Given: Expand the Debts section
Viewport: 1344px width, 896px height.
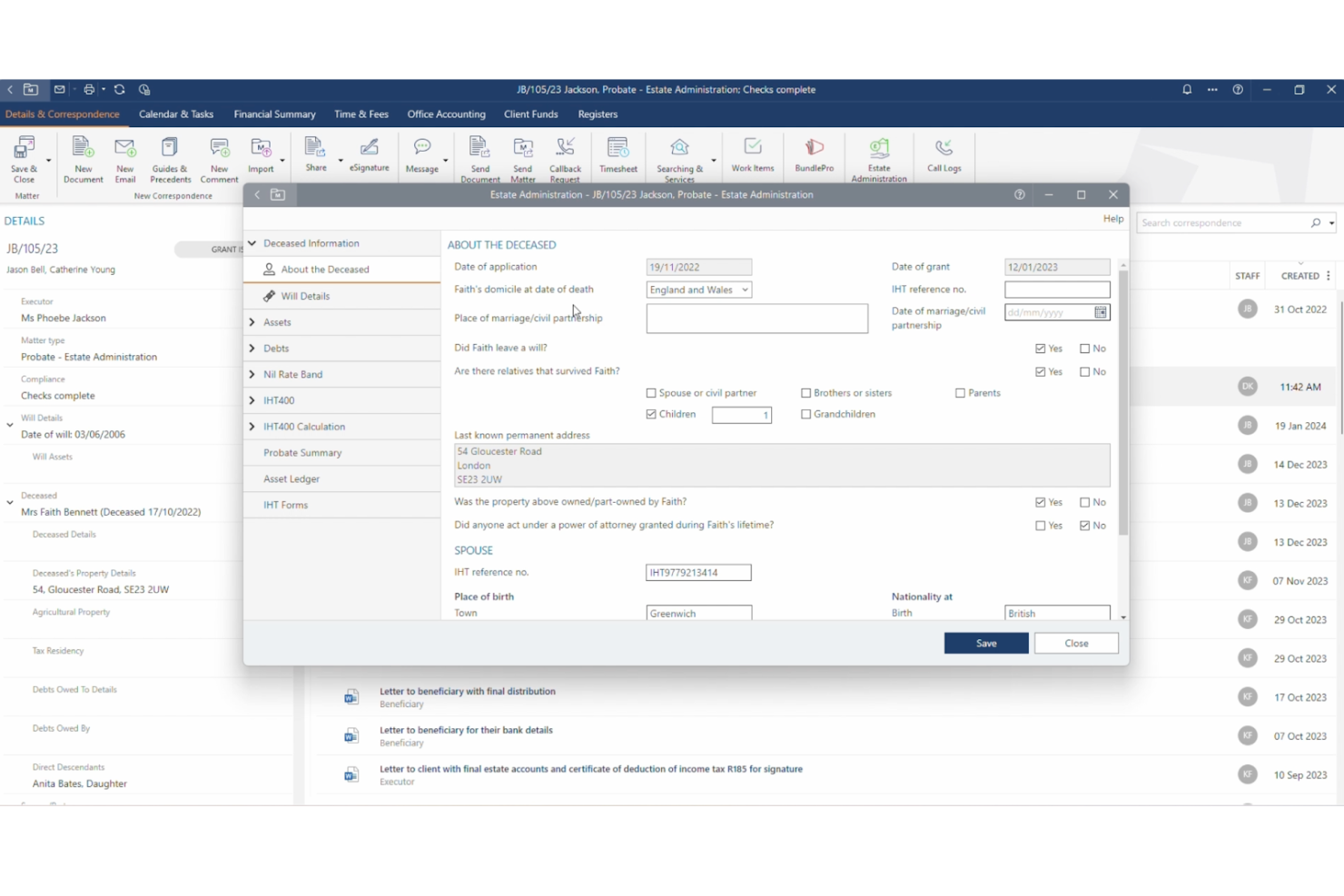Looking at the screenshot, I should click(x=252, y=349).
